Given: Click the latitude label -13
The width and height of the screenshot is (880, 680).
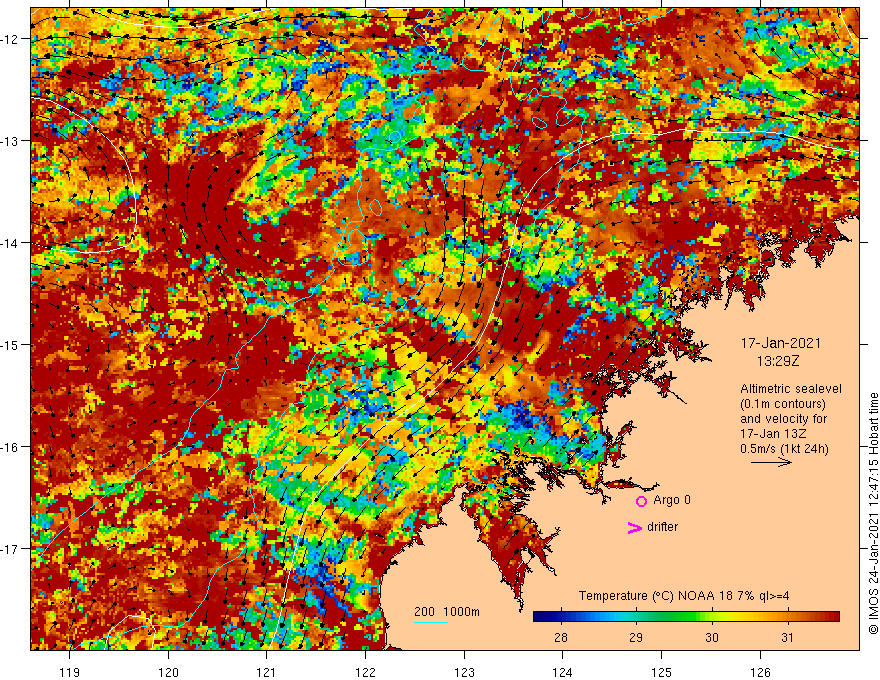Looking at the screenshot, I should click(11, 141).
